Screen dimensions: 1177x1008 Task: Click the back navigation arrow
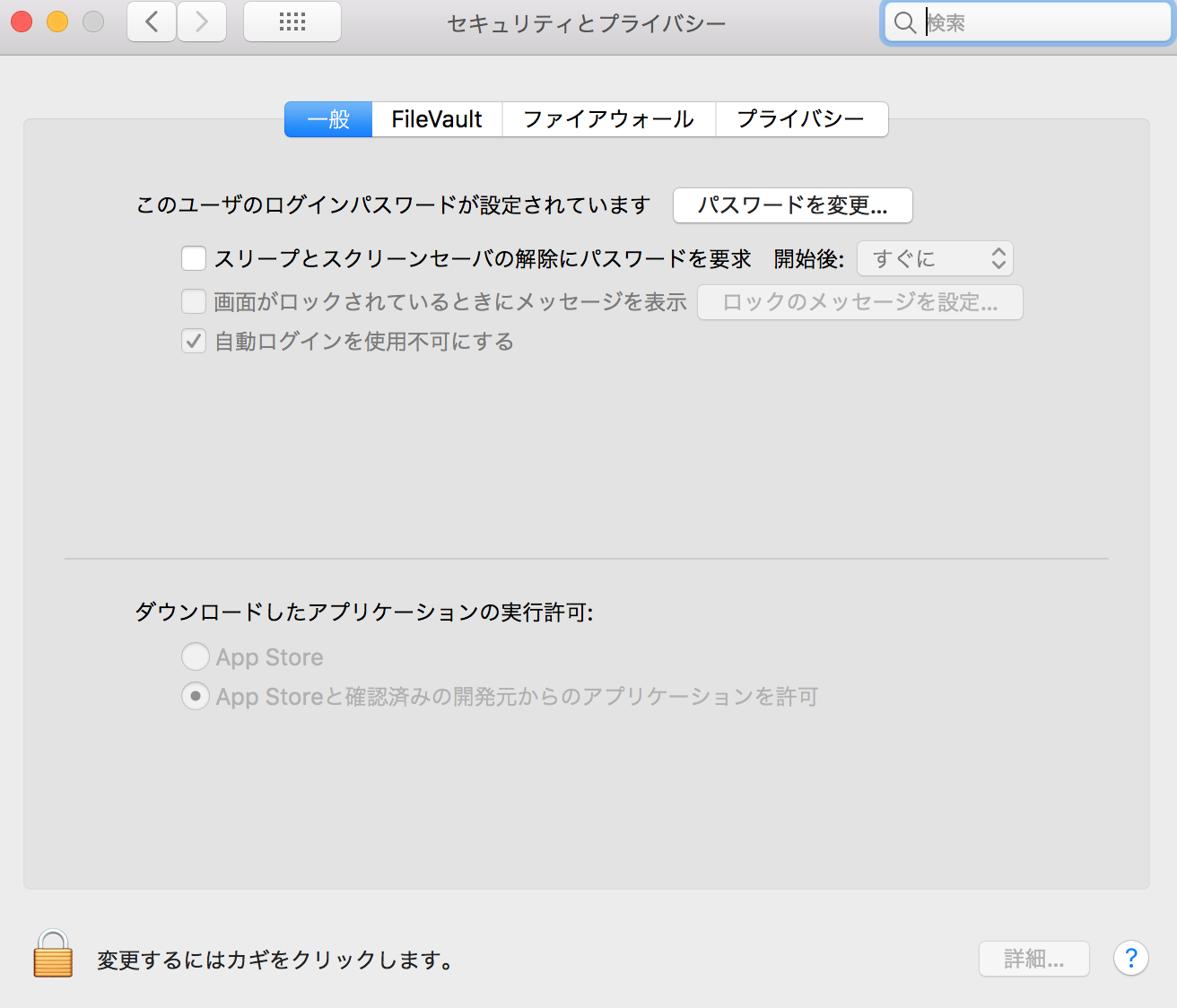click(x=152, y=22)
